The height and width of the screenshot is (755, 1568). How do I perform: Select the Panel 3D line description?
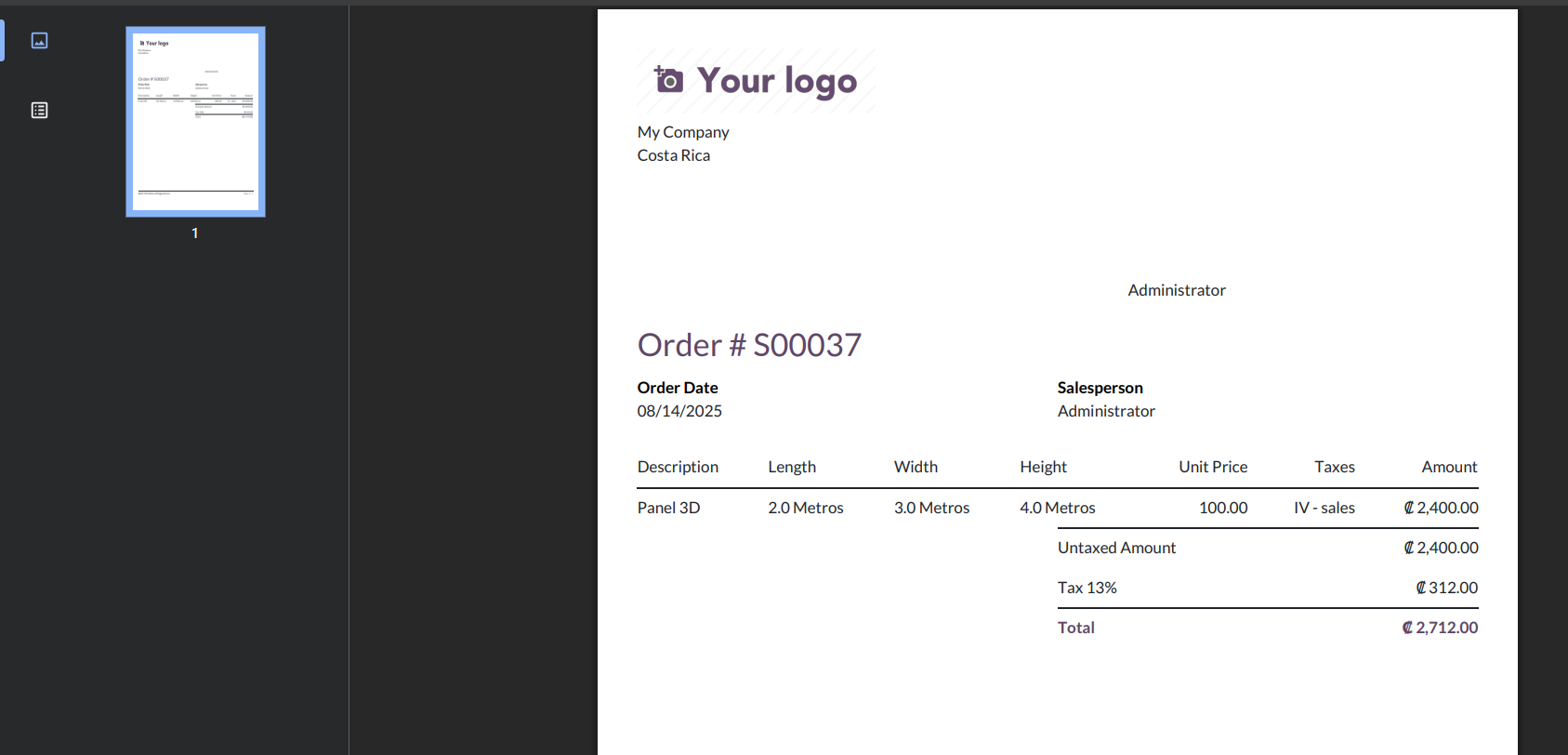(668, 508)
